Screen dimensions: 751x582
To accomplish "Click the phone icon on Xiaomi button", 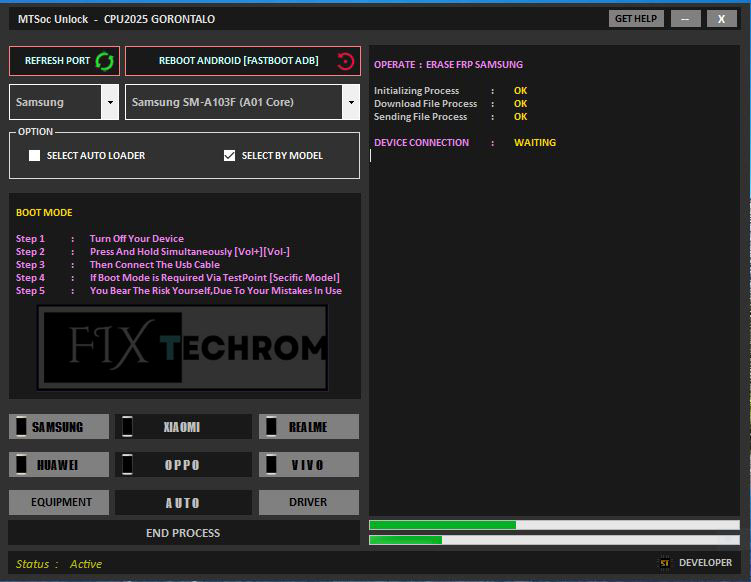I will click(127, 426).
